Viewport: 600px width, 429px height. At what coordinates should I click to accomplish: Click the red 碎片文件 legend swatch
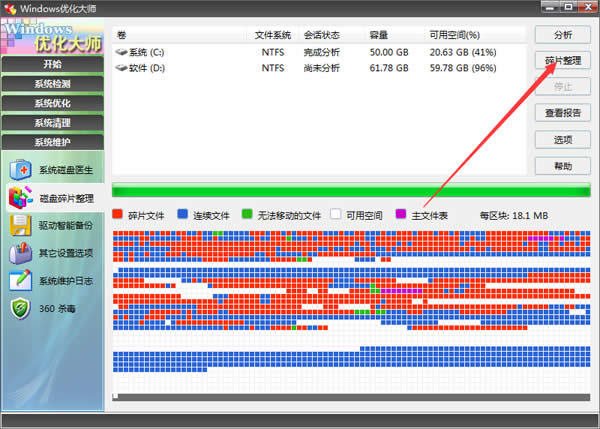tap(117, 214)
